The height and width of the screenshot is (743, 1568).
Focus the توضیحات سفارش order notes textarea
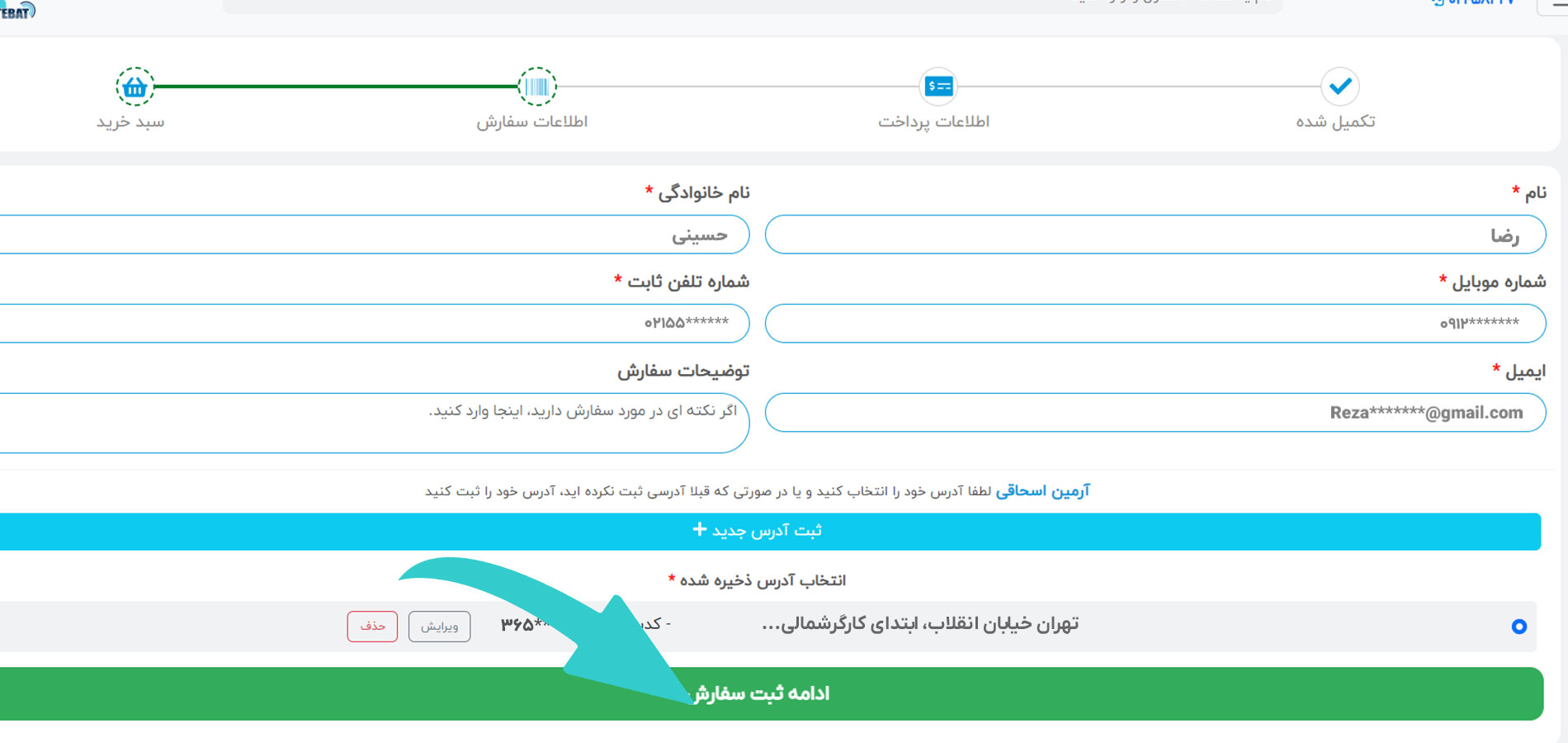374,423
